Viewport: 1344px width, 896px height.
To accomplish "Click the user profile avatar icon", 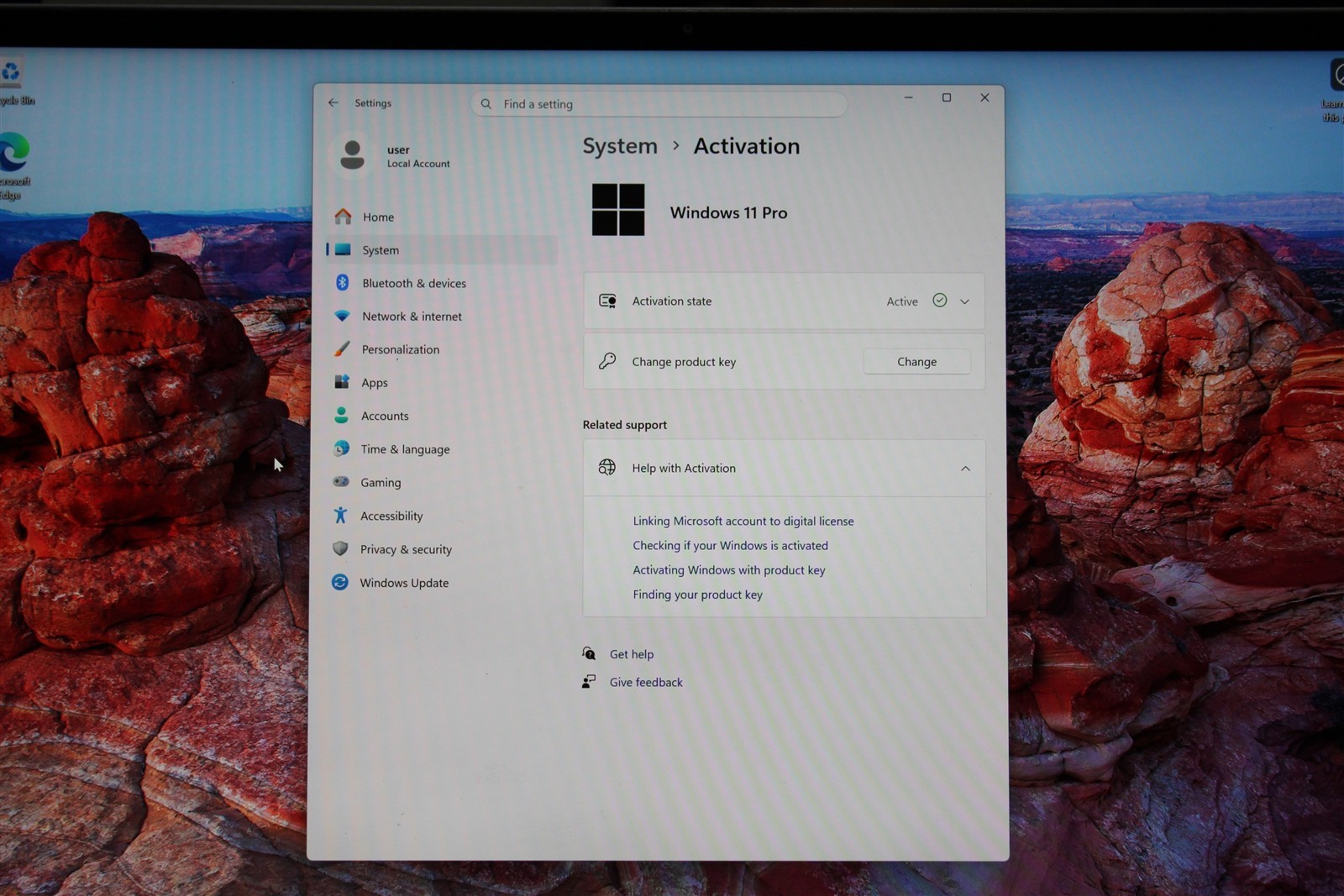I will [x=352, y=155].
